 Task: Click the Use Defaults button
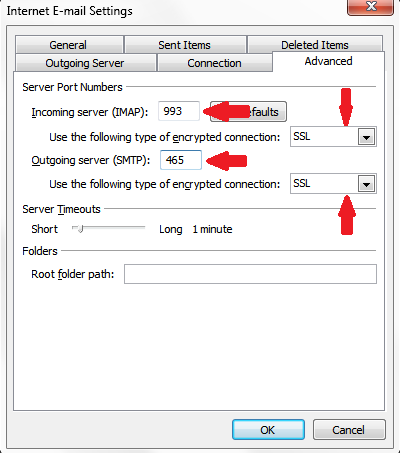click(248, 112)
